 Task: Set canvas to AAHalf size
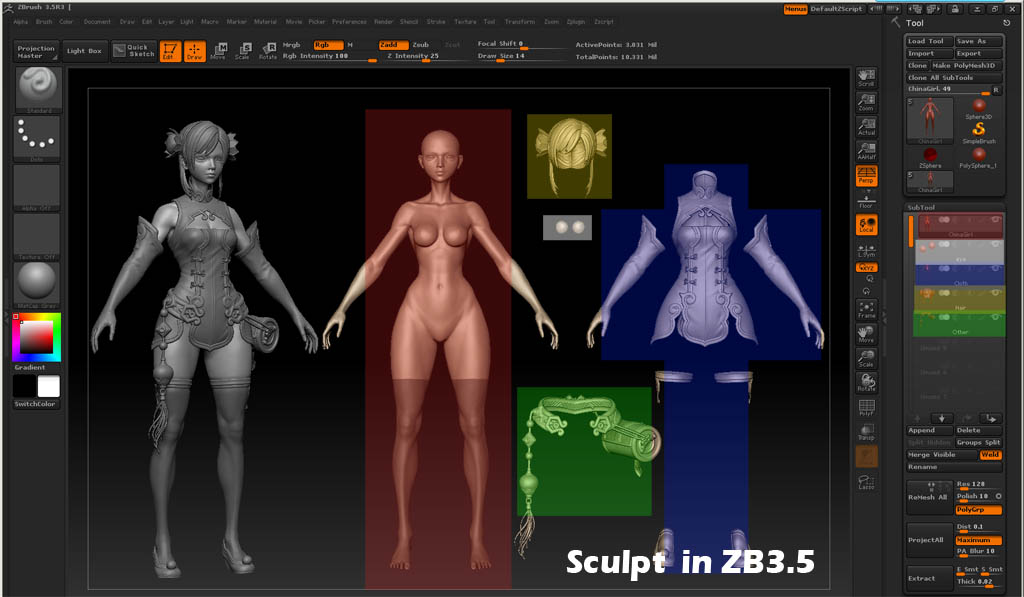pos(867,151)
